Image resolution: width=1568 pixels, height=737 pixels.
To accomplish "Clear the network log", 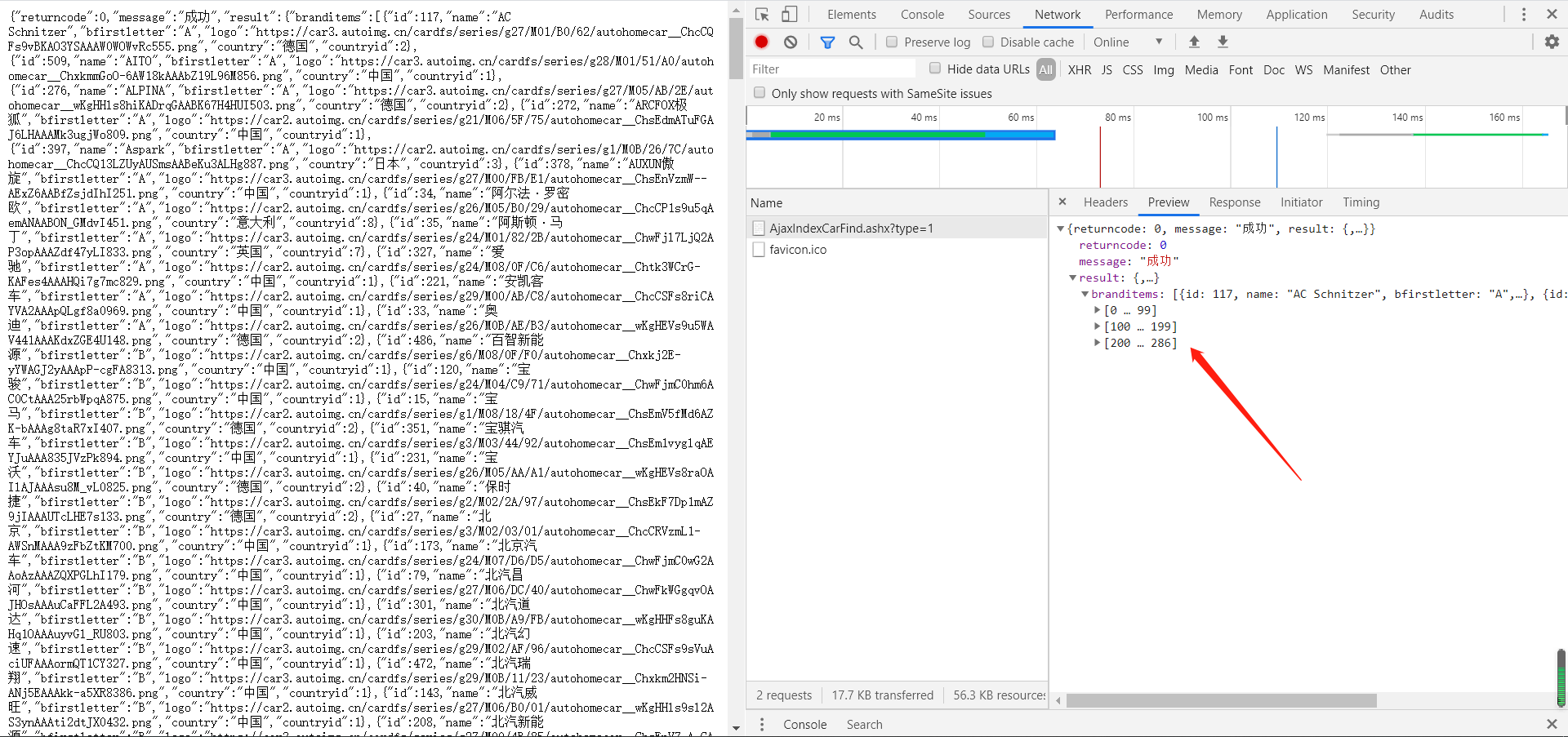I will click(791, 42).
